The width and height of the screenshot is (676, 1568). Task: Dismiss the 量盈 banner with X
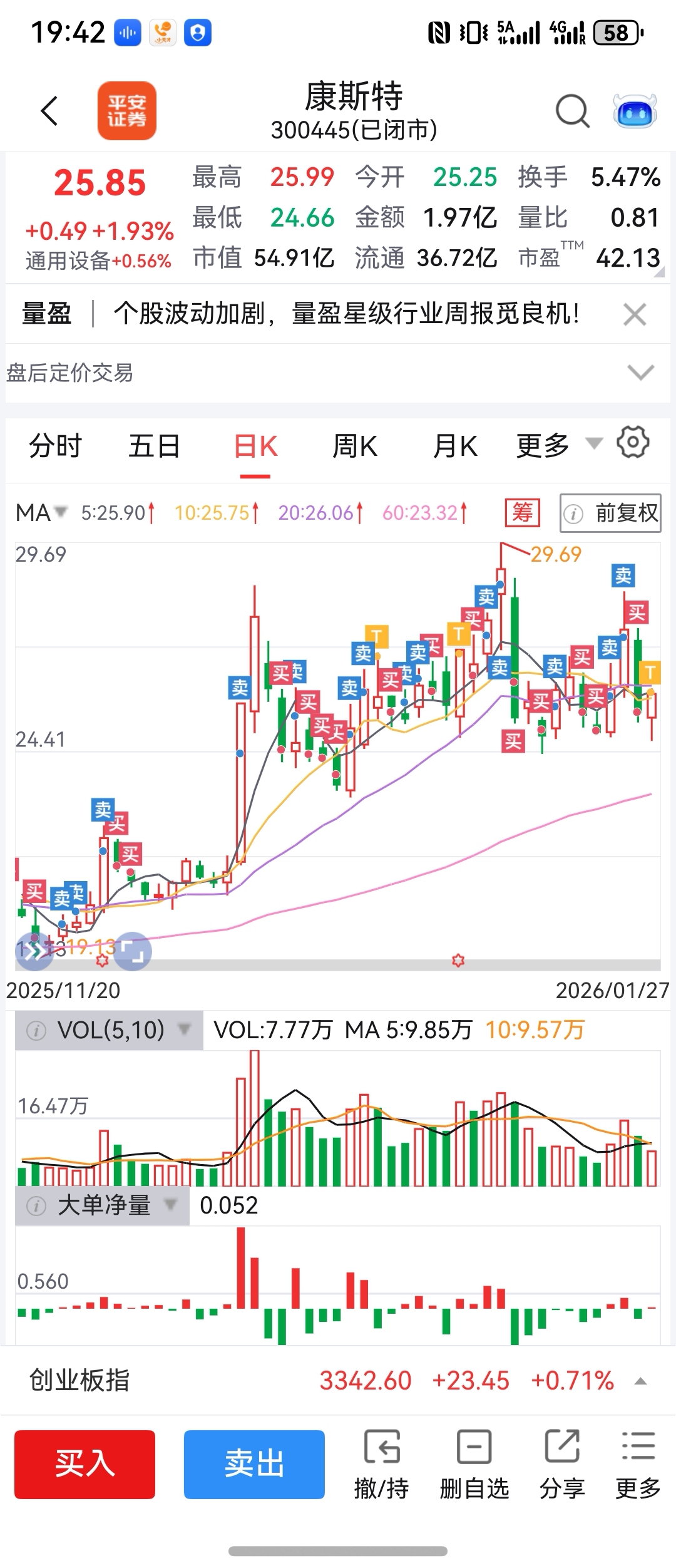635,314
